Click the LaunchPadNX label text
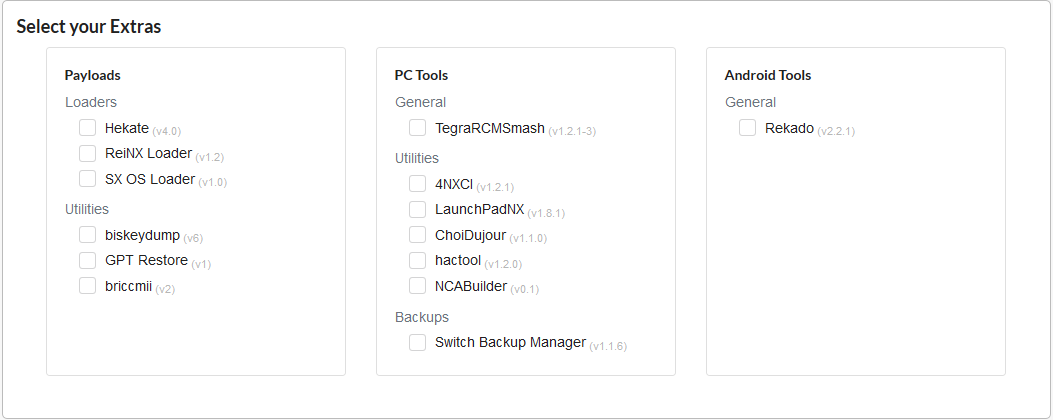The image size is (1053, 420). [479, 209]
